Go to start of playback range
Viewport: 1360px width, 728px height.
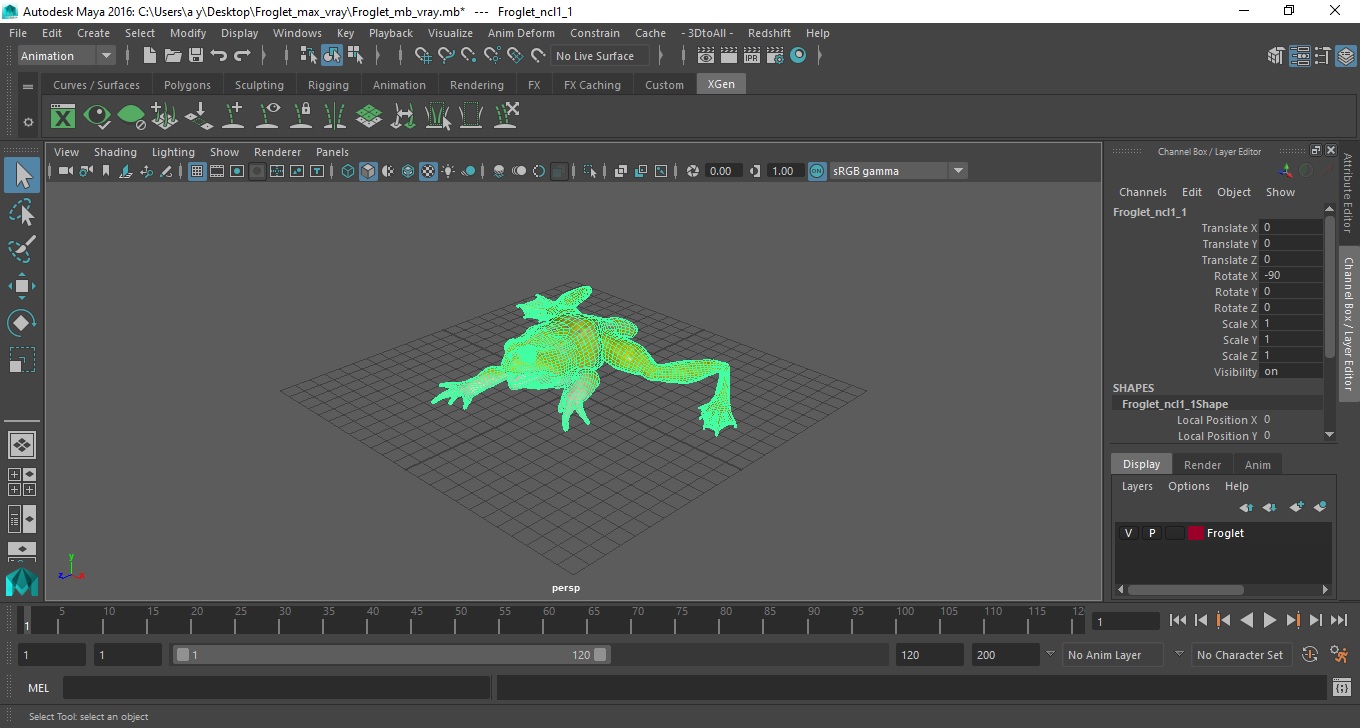(1178, 620)
